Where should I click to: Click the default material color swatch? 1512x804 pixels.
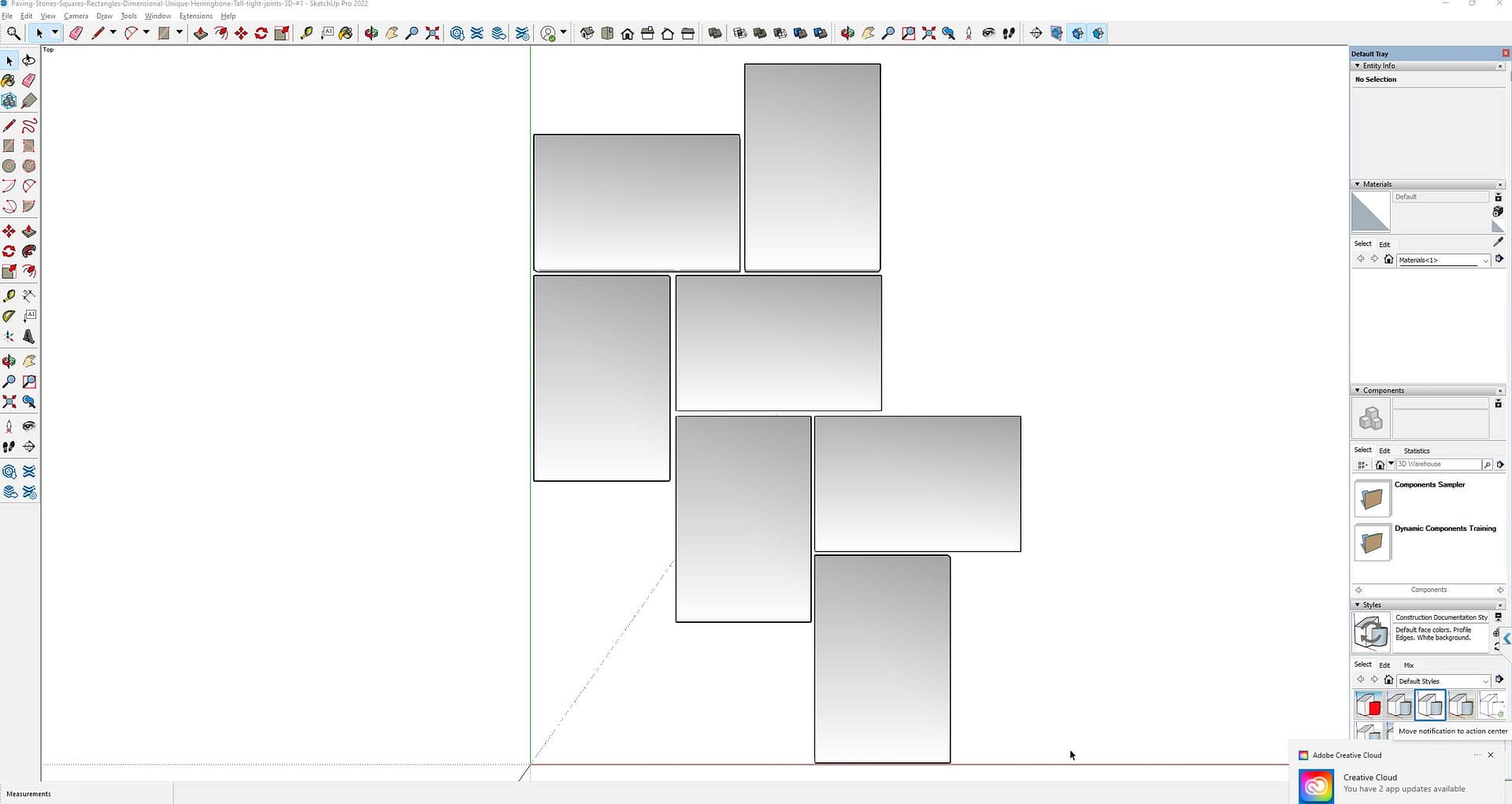[x=1370, y=212]
